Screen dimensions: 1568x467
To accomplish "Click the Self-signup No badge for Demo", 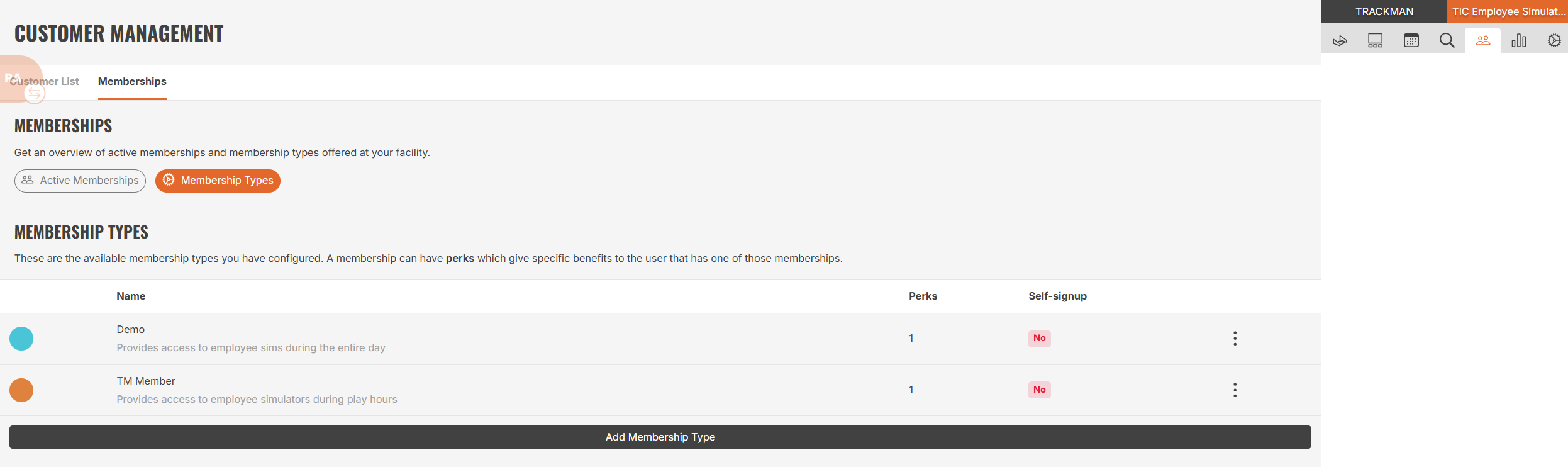I will (x=1040, y=339).
